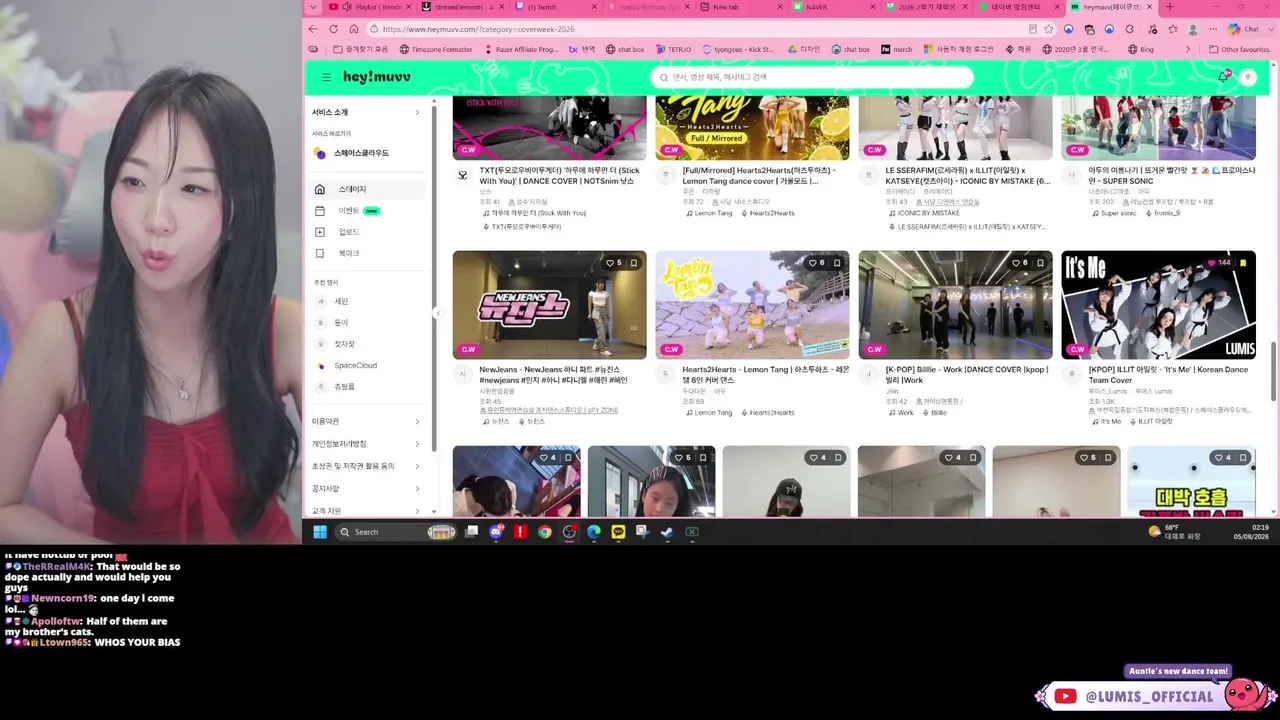Click the Windows taskbar Search box
Screen dimensions: 1280x720
[396, 532]
